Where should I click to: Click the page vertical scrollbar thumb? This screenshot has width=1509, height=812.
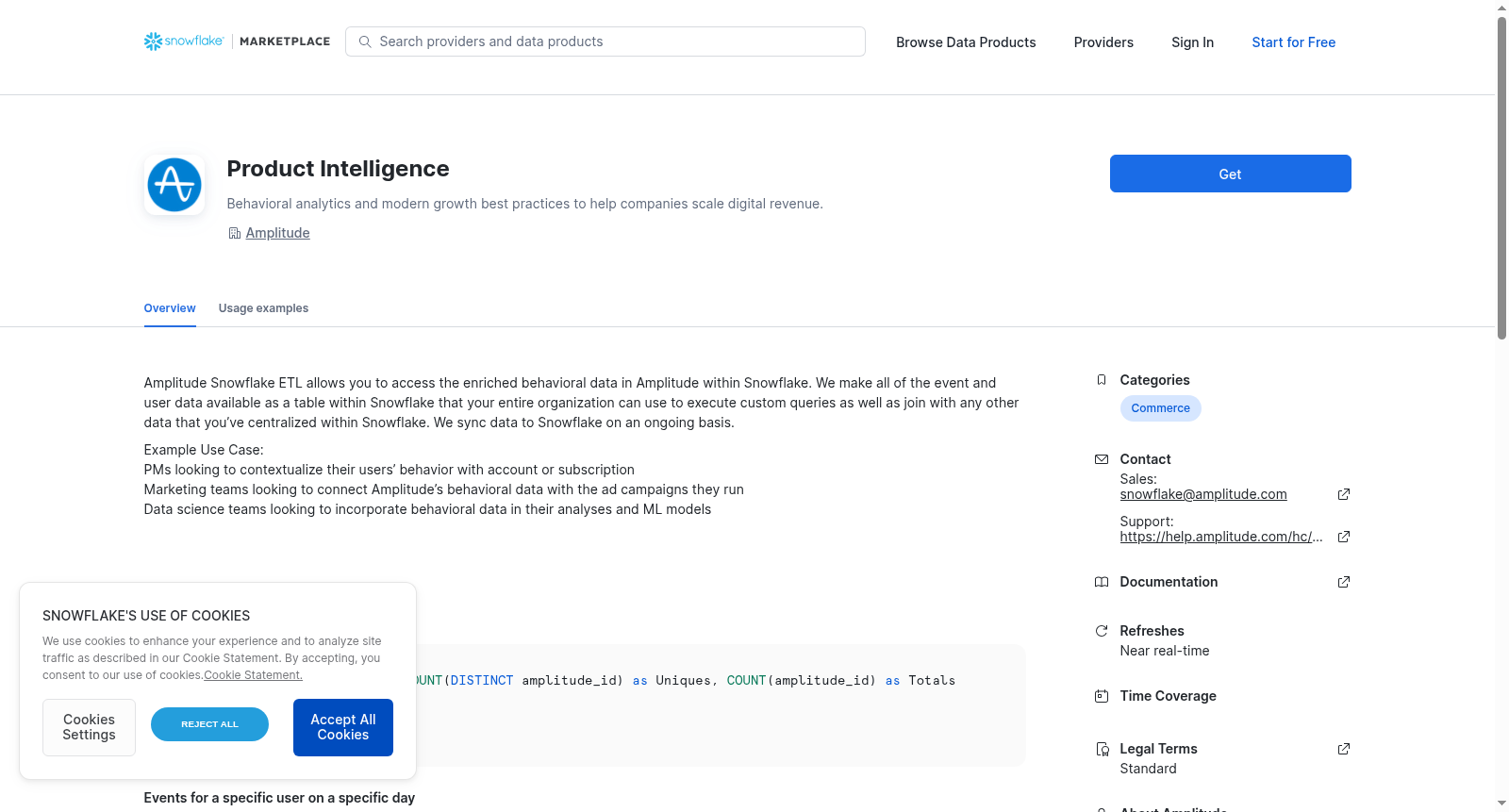point(1501,177)
